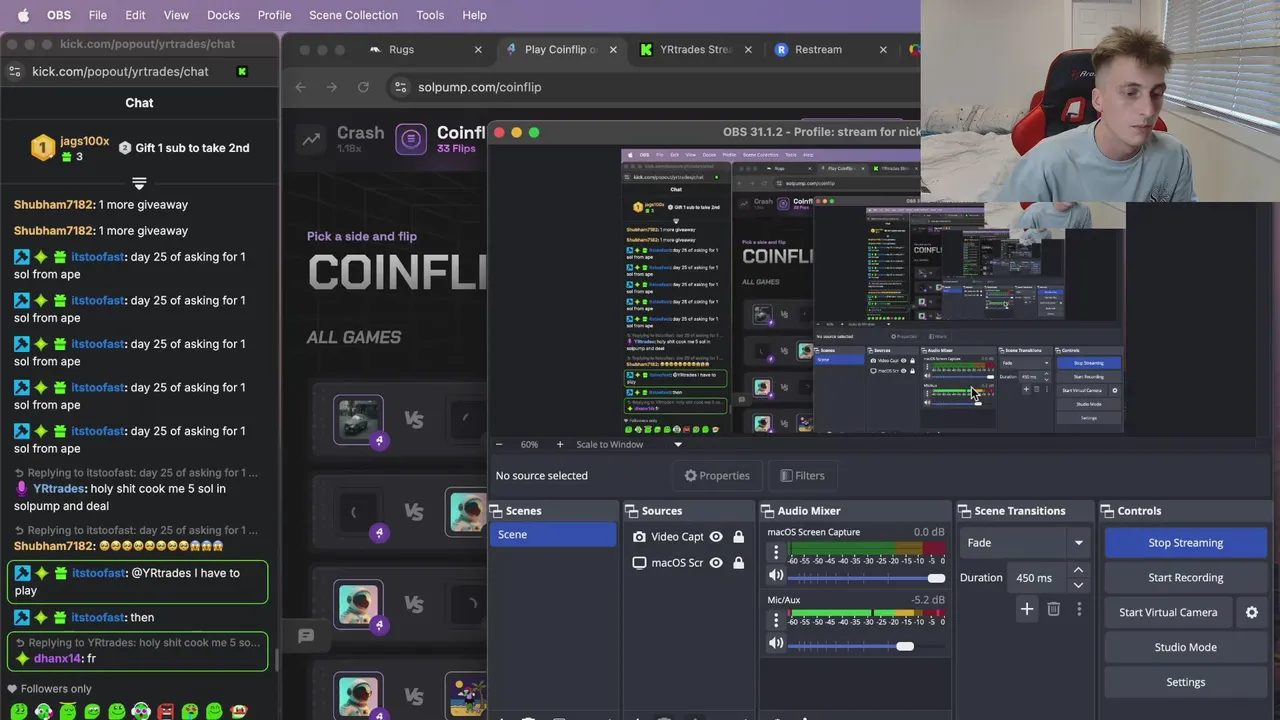Click Stop Streaming
The height and width of the screenshot is (720, 1280).
[1186, 543]
